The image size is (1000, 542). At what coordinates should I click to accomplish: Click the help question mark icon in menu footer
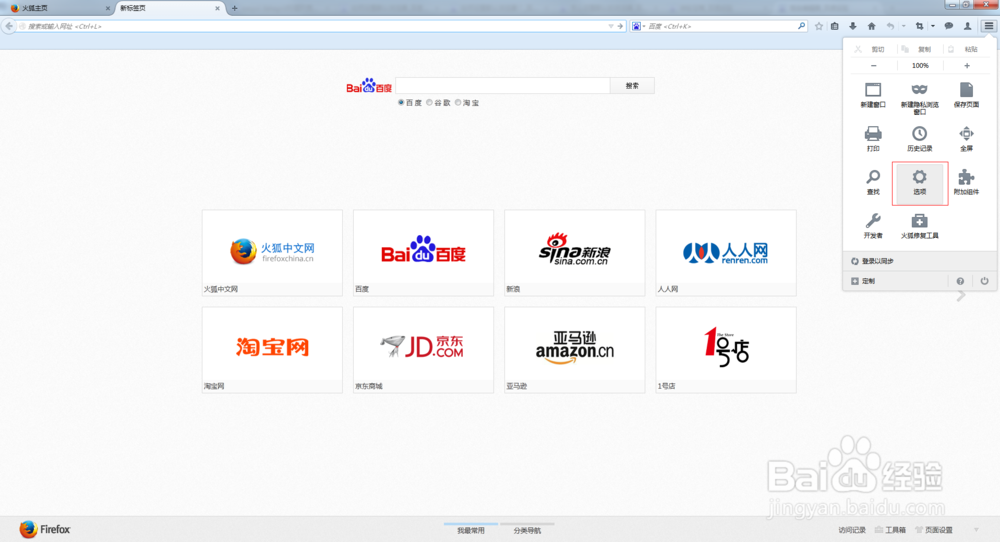click(x=960, y=281)
